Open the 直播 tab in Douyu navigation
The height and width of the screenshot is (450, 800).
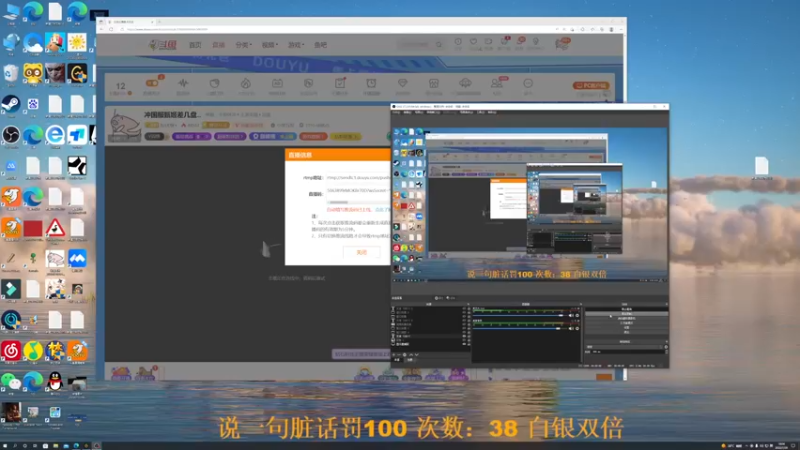tap(218, 45)
